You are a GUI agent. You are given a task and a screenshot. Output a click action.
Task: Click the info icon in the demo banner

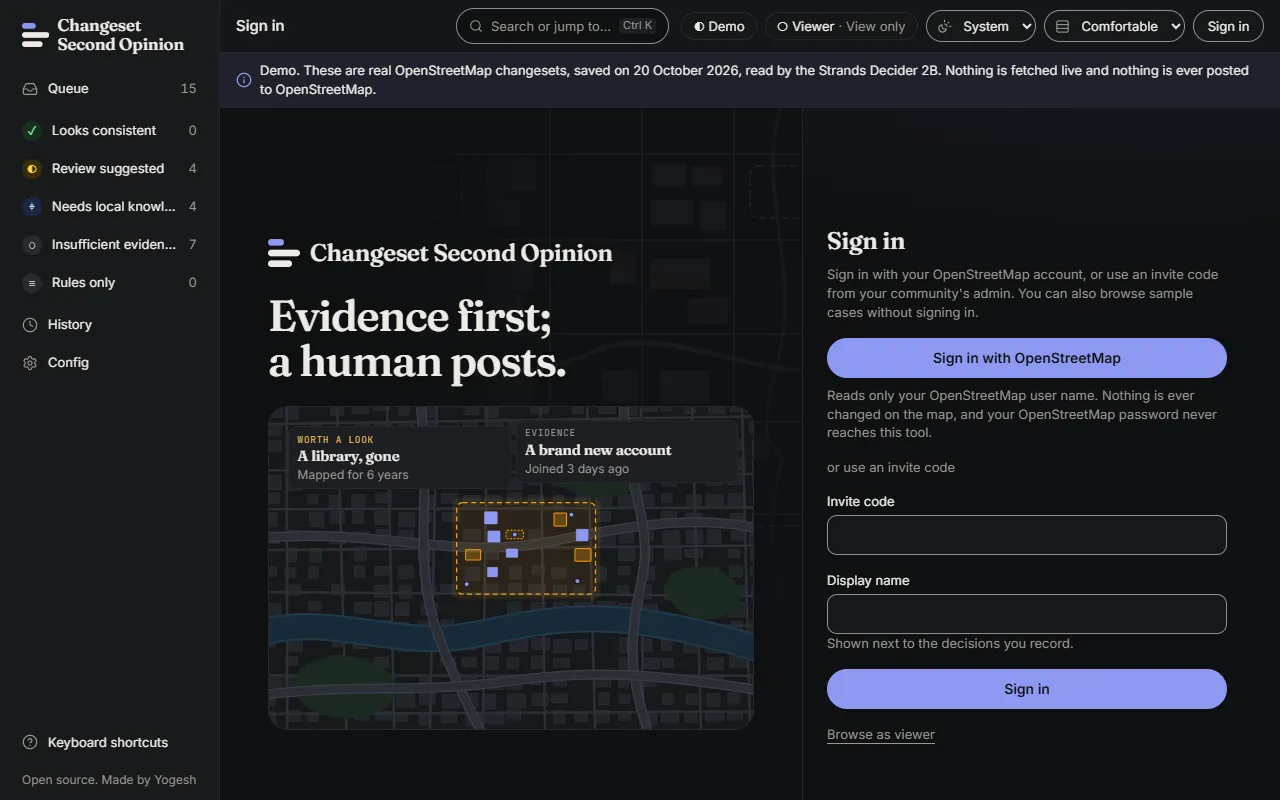244,80
